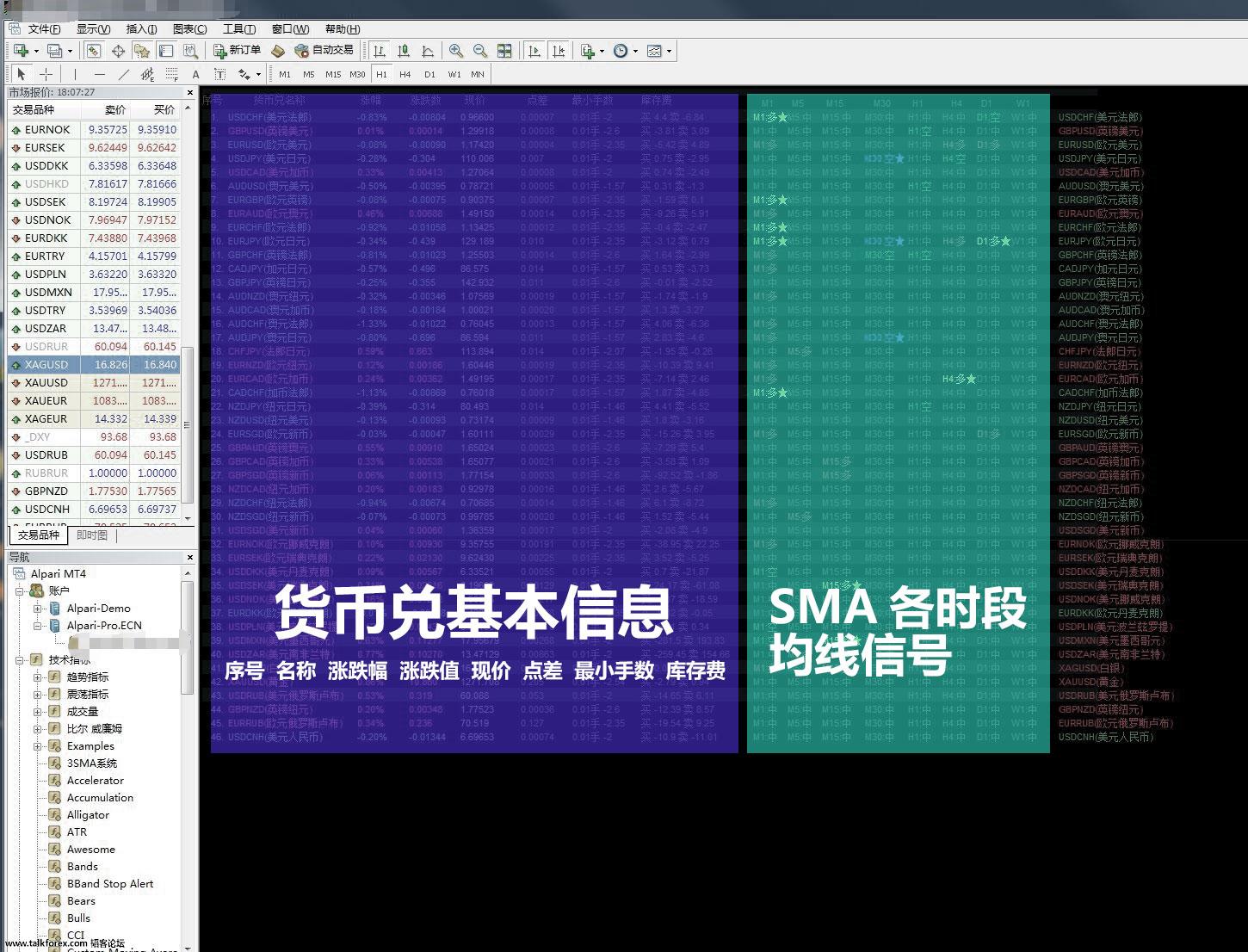Tile chart windows with grid icon

[x=504, y=51]
